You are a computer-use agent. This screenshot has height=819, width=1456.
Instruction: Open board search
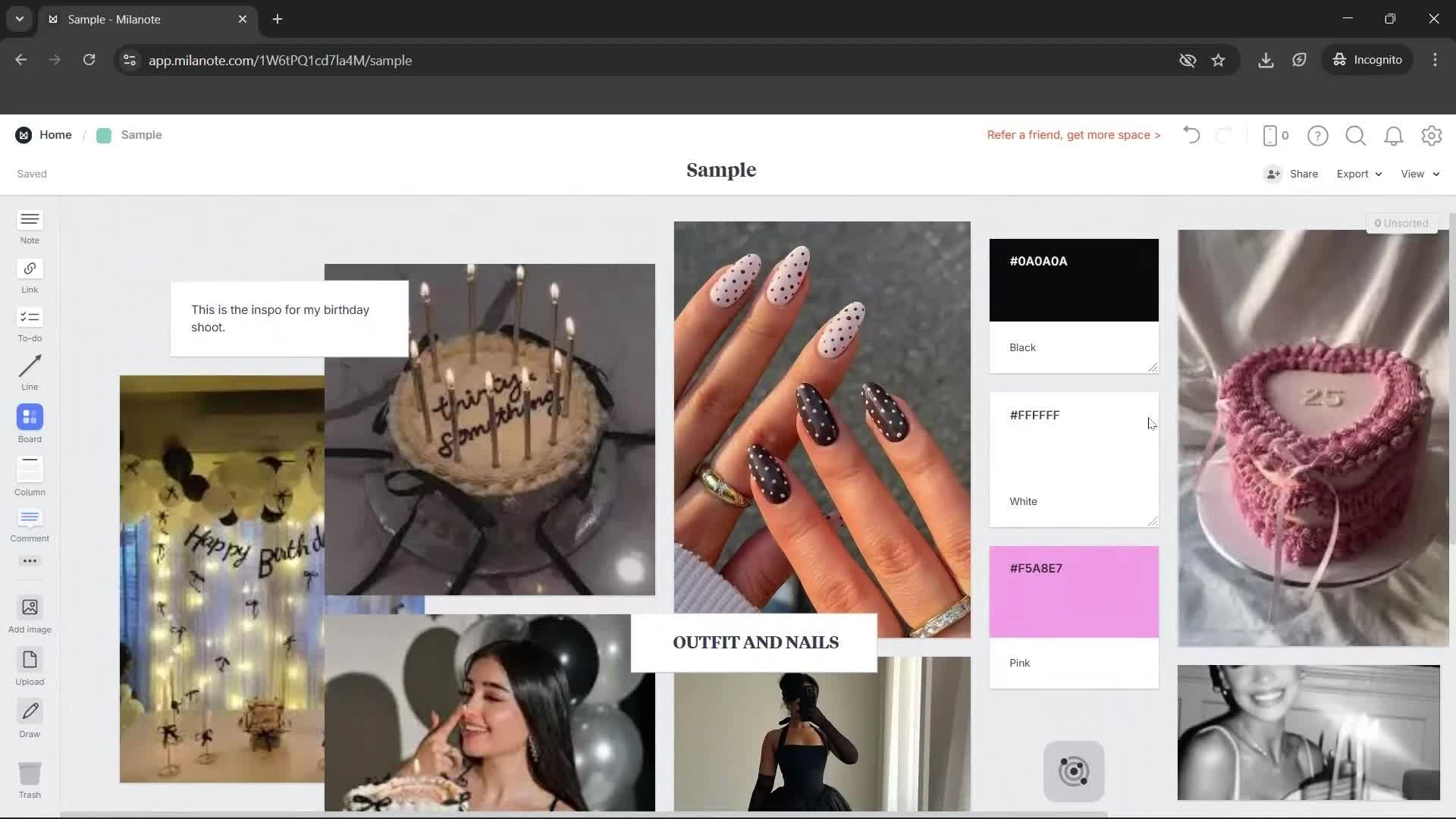click(1355, 136)
